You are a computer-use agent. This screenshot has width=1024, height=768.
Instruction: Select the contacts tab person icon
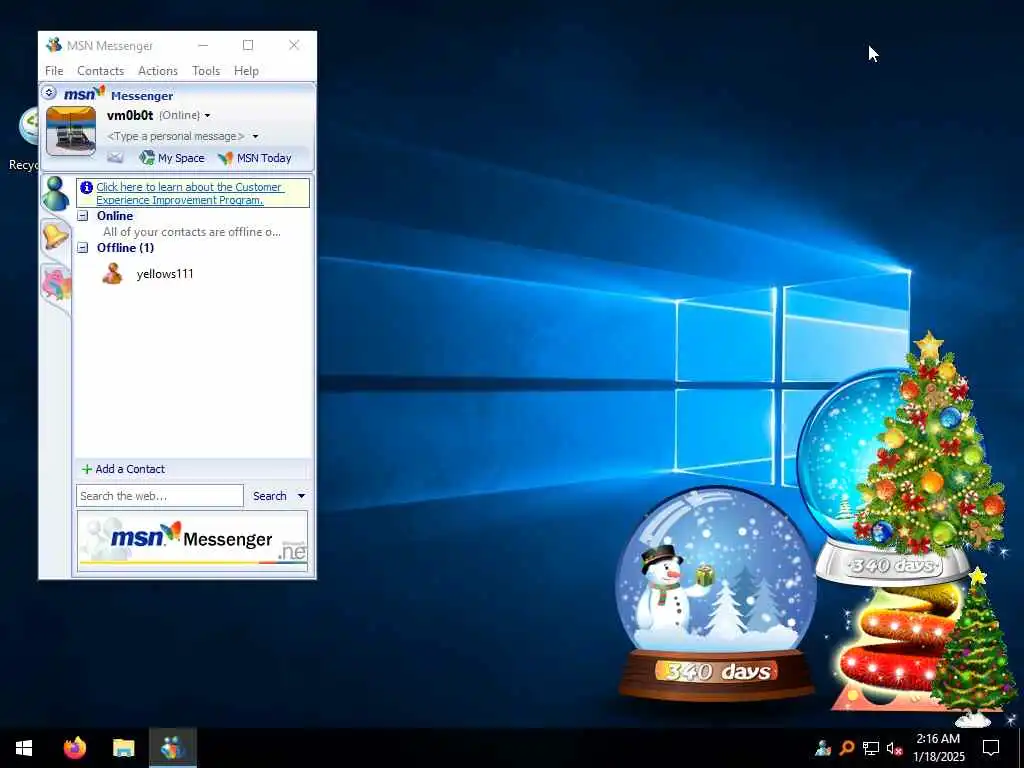click(56, 193)
